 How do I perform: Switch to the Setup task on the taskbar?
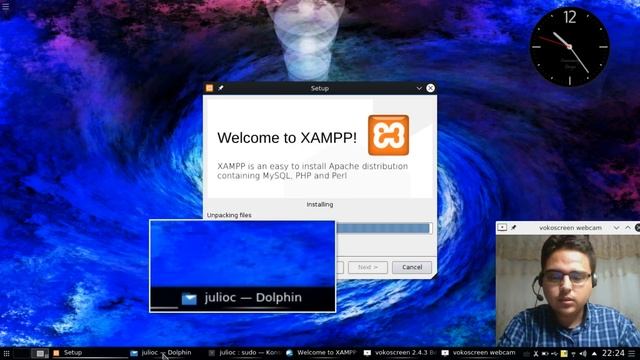click(x=90, y=353)
